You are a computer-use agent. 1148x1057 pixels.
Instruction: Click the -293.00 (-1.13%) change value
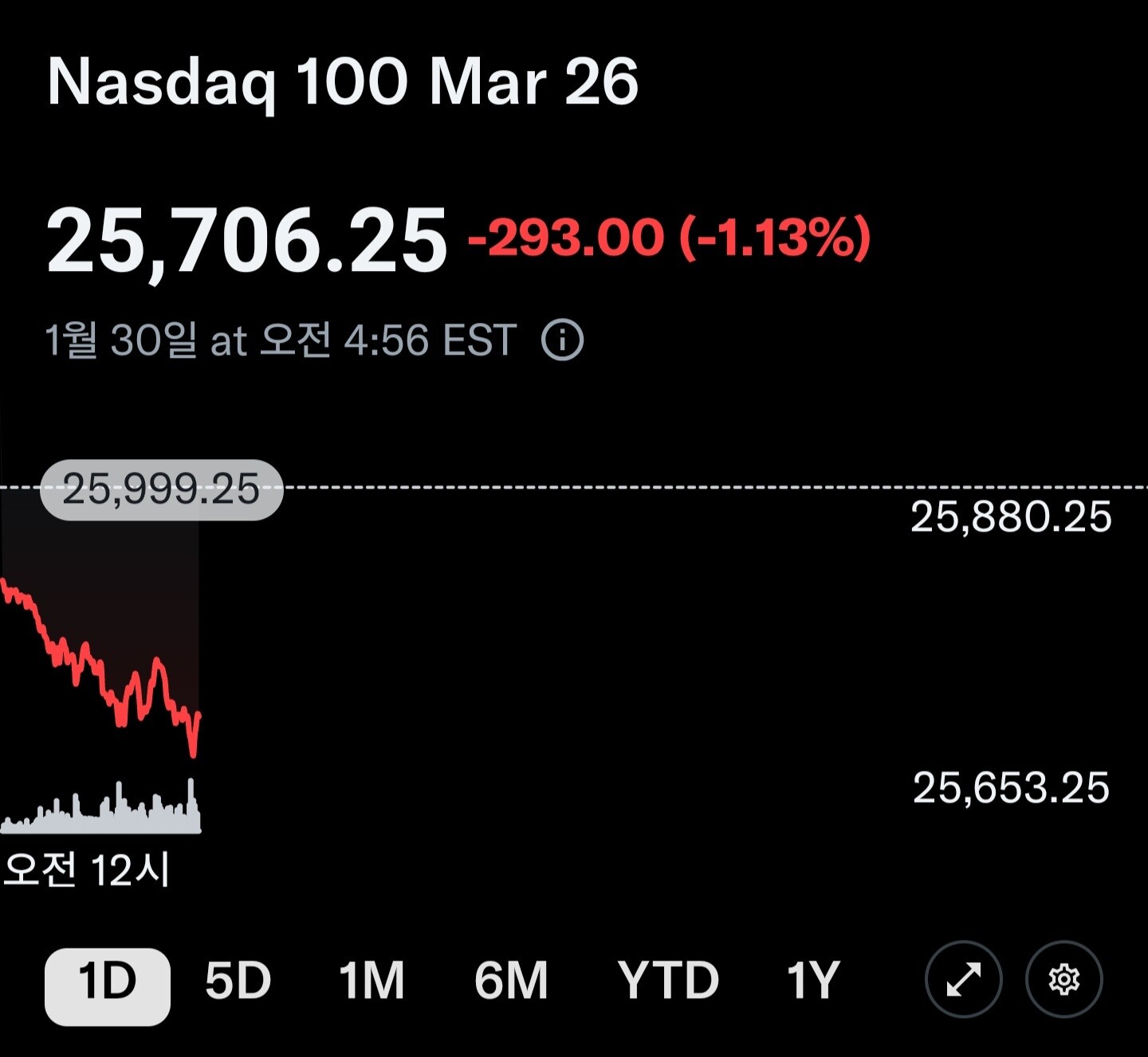(670, 238)
